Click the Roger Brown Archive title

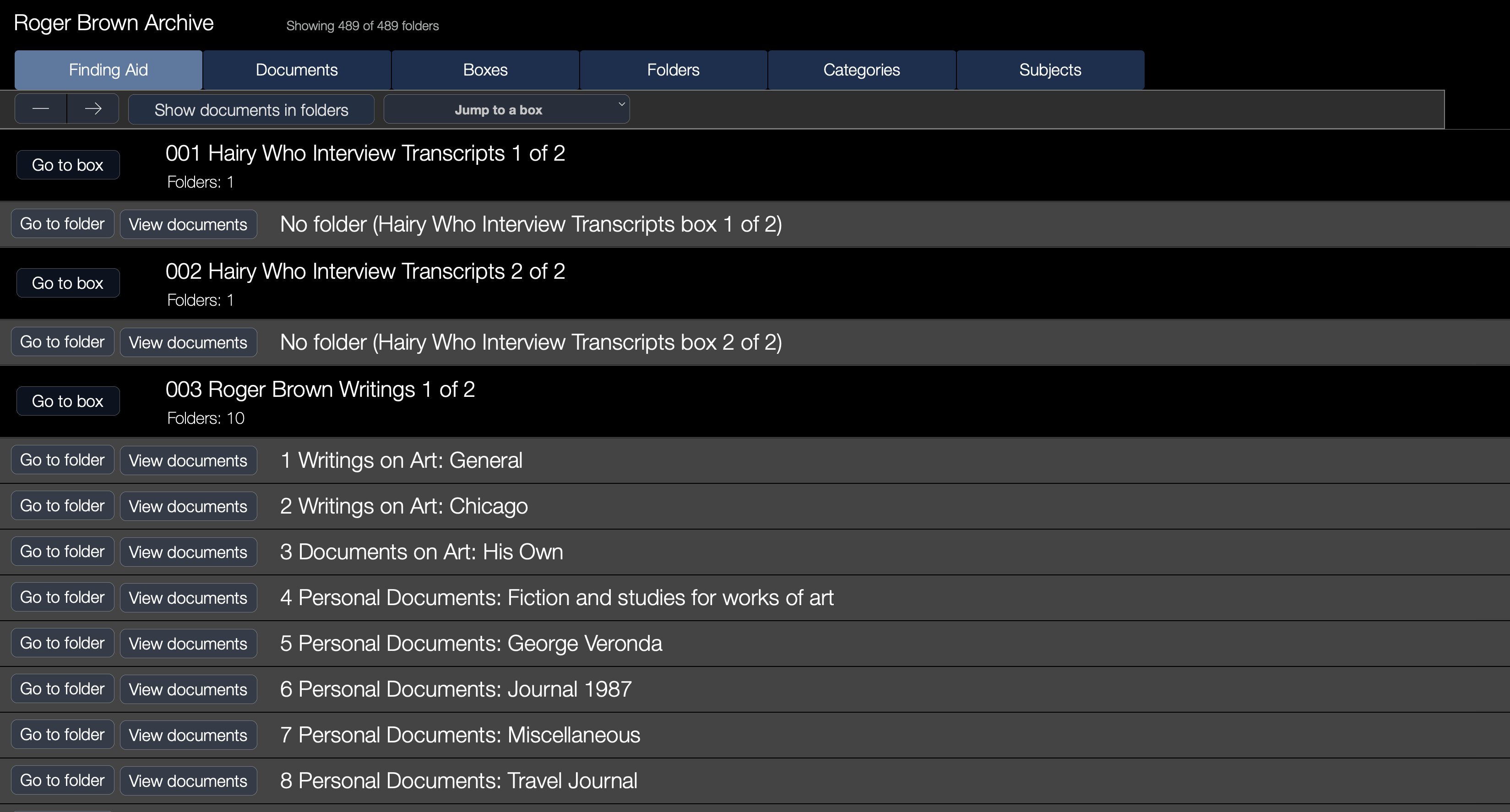click(x=114, y=23)
